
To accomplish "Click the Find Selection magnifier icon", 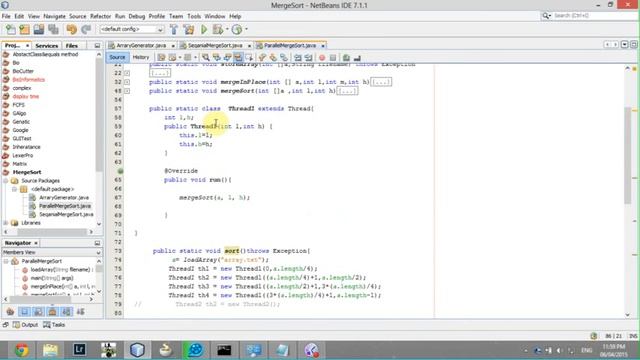I will point(205,58).
